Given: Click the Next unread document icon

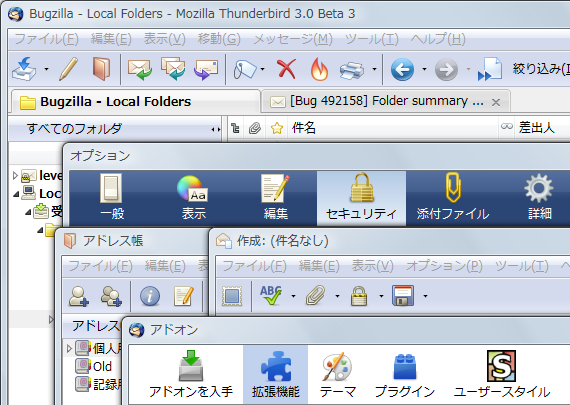Looking at the screenshot, I should point(490,69).
